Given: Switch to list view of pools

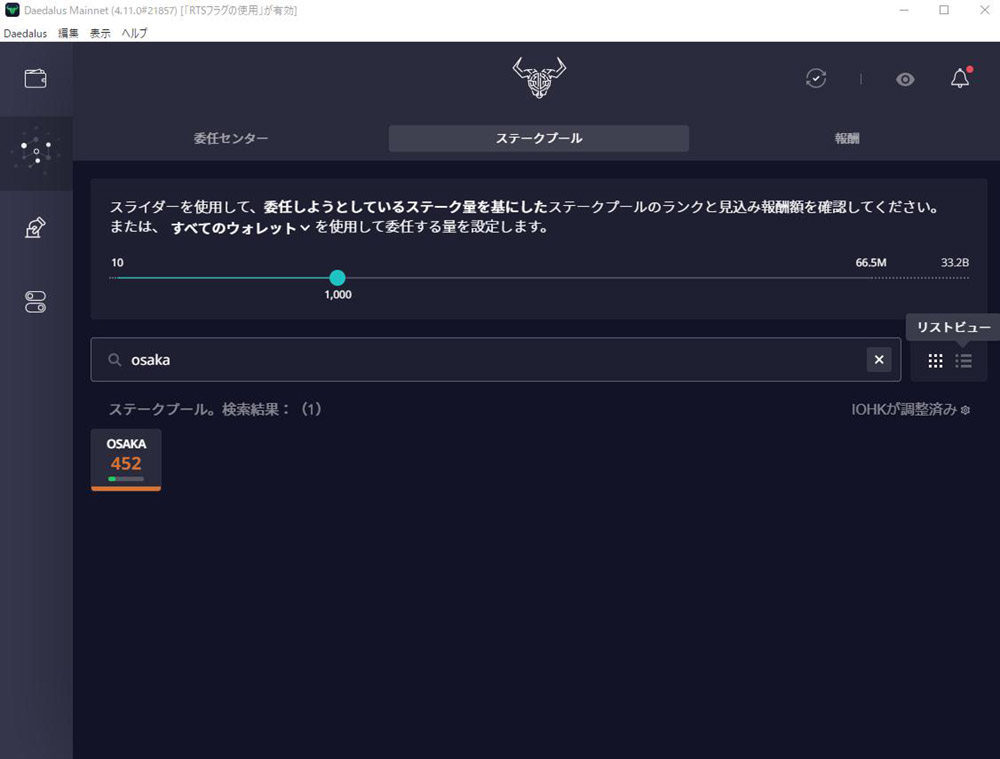Looking at the screenshot, I should coord(964,361).
